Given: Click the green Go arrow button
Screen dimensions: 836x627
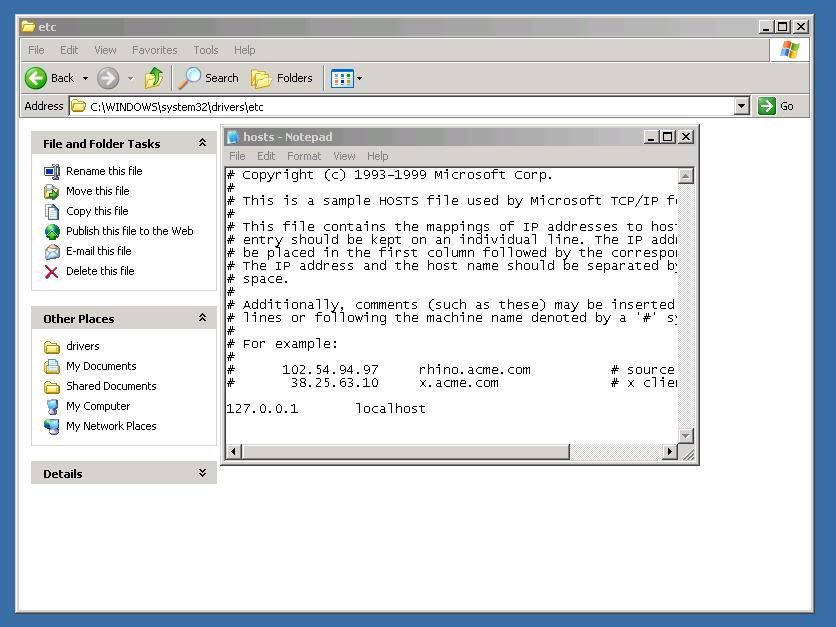Looking at the screenshot, I should point(767,106).
